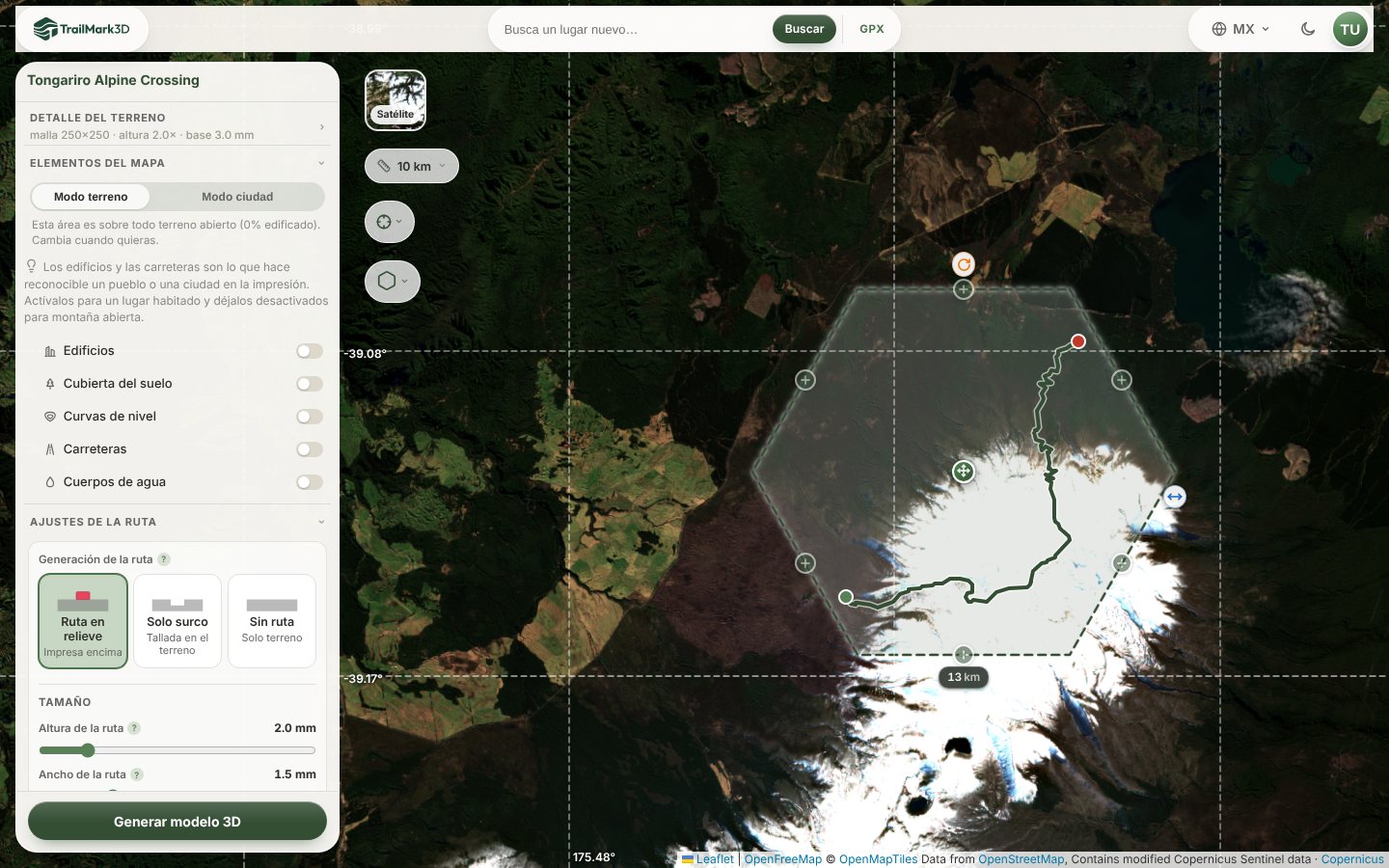This screenshot has height=868, width=1389.
Task: Click the green route start marker
Action: 846,597
